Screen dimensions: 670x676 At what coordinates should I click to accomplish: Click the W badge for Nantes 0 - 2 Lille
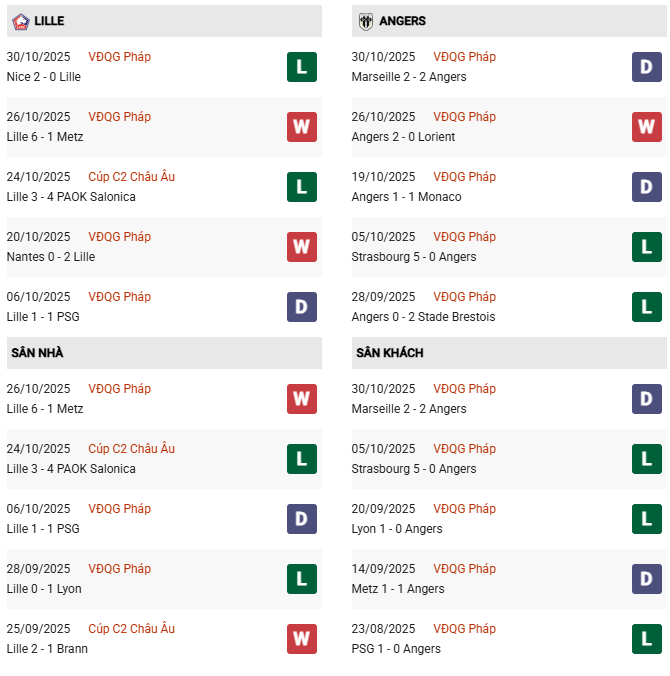point(301,247)
